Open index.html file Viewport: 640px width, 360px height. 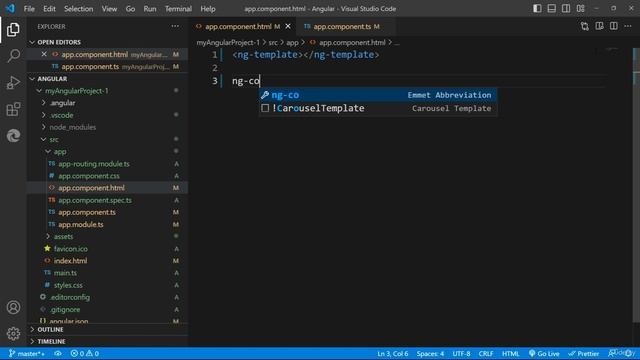click(x=108, y=260)
